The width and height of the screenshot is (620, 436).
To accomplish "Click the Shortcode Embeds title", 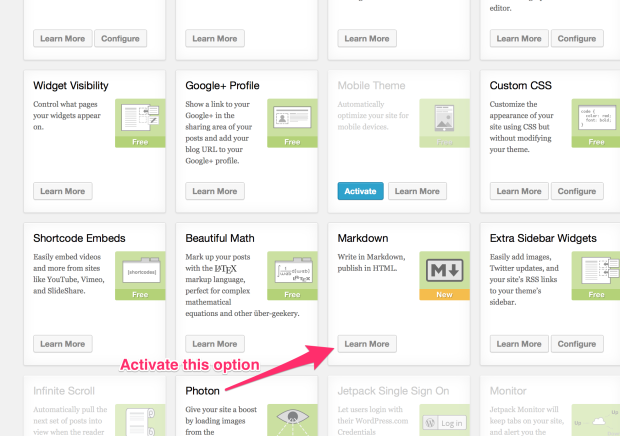I will pyautogui.click(x=79, y=238).
